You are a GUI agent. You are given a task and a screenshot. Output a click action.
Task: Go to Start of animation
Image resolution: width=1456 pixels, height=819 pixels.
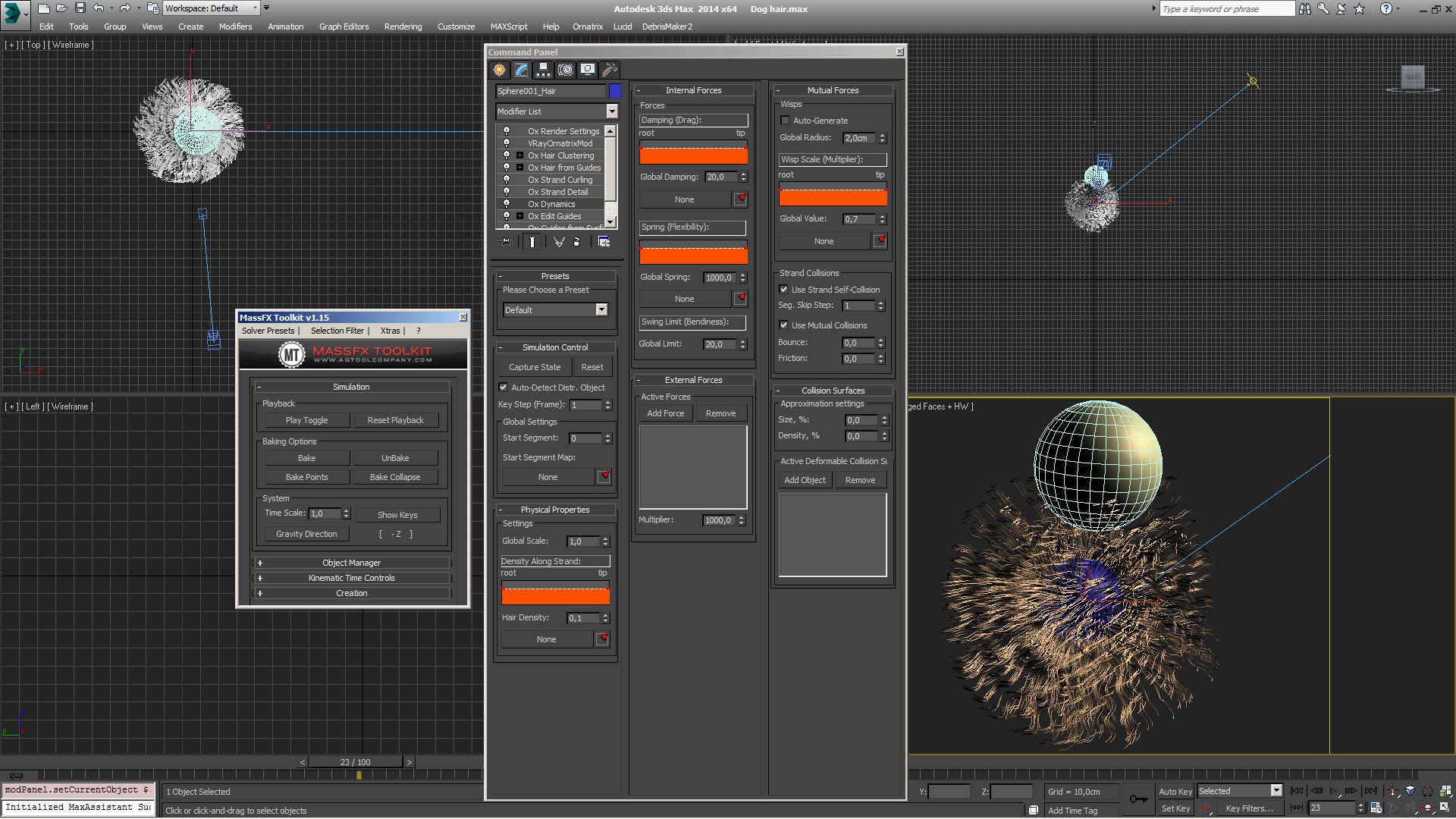[1297, 791]
